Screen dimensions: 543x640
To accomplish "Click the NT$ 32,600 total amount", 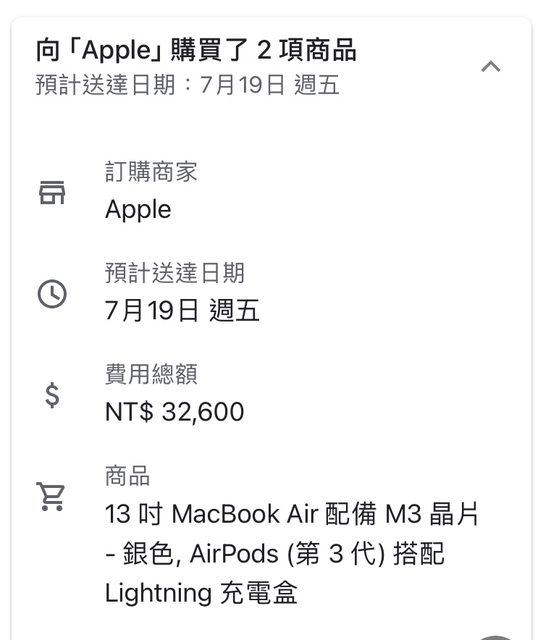I will [x=174, y=411].
